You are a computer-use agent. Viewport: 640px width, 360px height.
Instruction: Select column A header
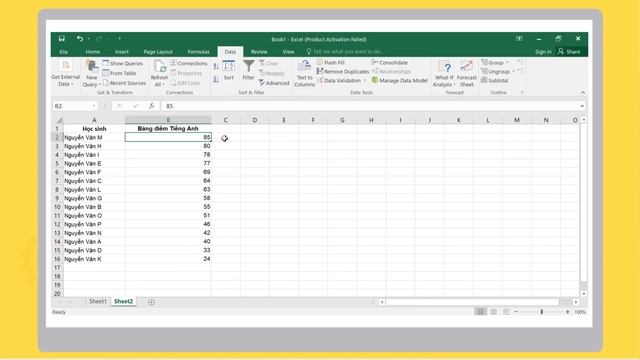click(x=94, y=120)
